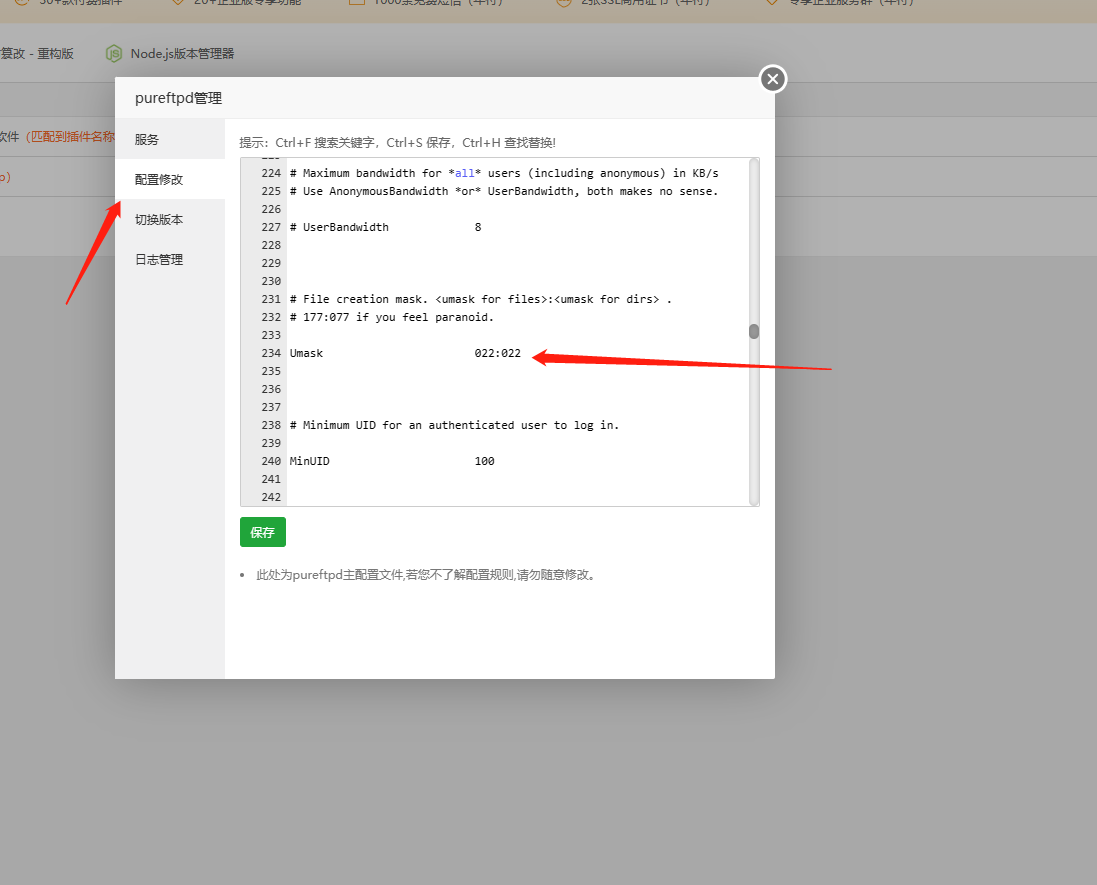Click line number 234 in the gutter
This screenshot has width=1097, height=885.
pyautogui.click(x=271, y=353)
